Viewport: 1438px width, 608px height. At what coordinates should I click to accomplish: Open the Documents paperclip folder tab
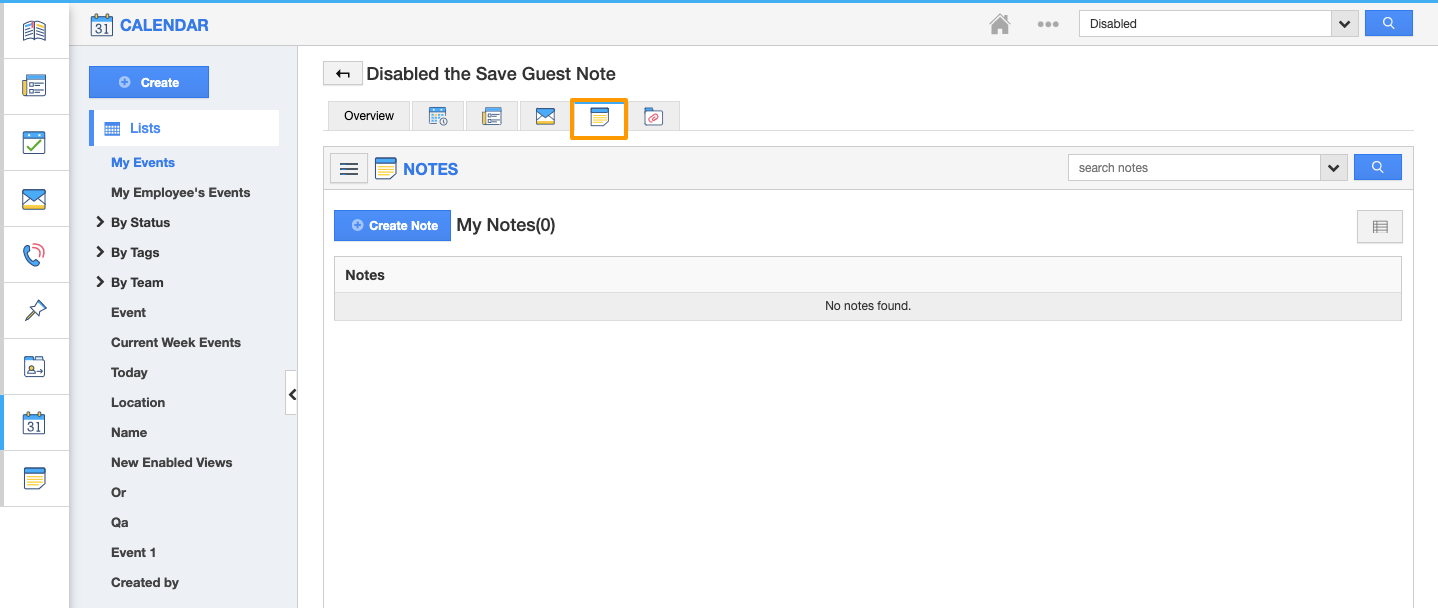coord(653,116)
